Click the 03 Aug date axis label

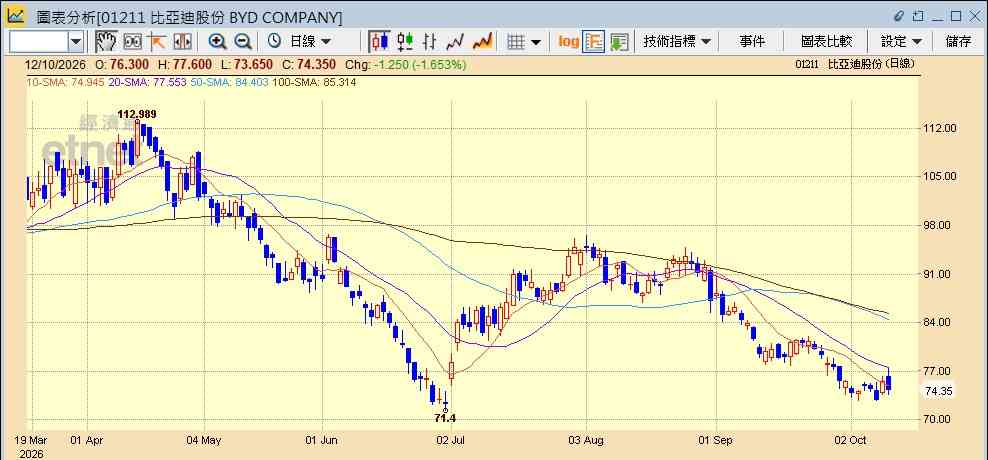tap(587, 440)
